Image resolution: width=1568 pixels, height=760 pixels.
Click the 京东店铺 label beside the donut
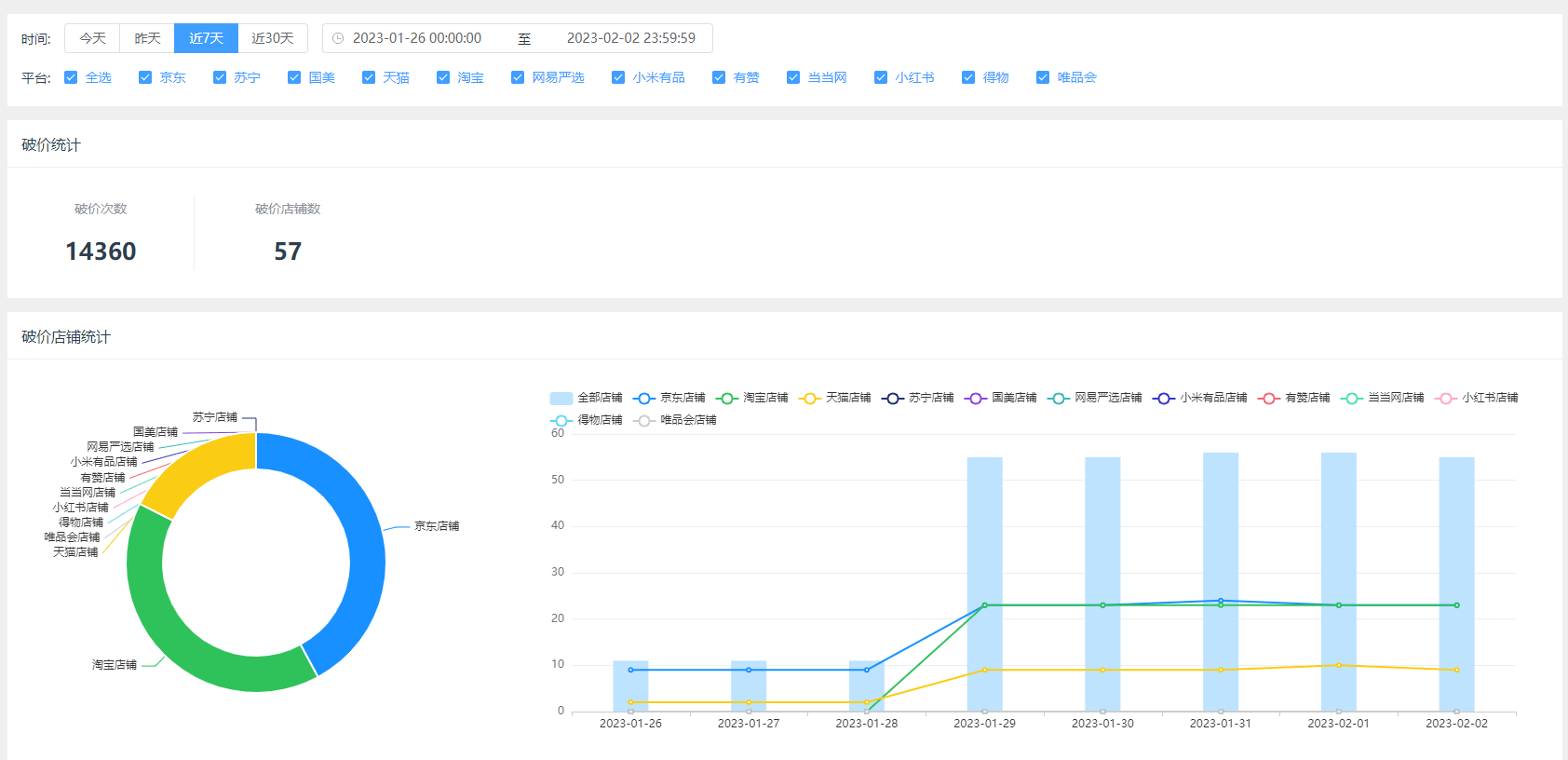click(x=437, y=526)
